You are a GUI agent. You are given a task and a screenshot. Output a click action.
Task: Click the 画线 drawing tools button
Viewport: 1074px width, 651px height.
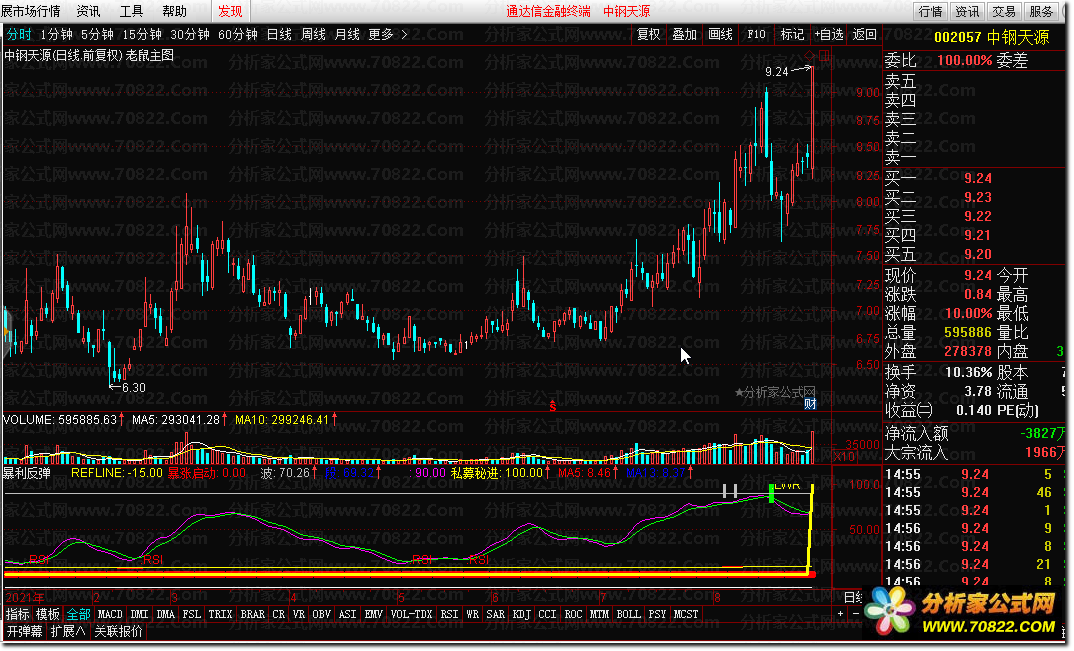click(720, 34)
